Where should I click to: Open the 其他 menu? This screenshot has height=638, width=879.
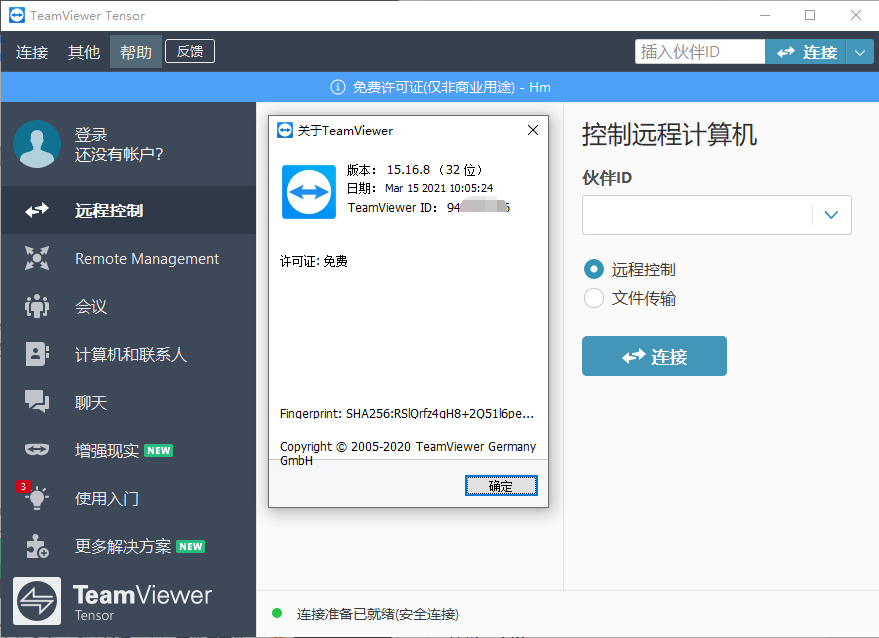(84, 51)
